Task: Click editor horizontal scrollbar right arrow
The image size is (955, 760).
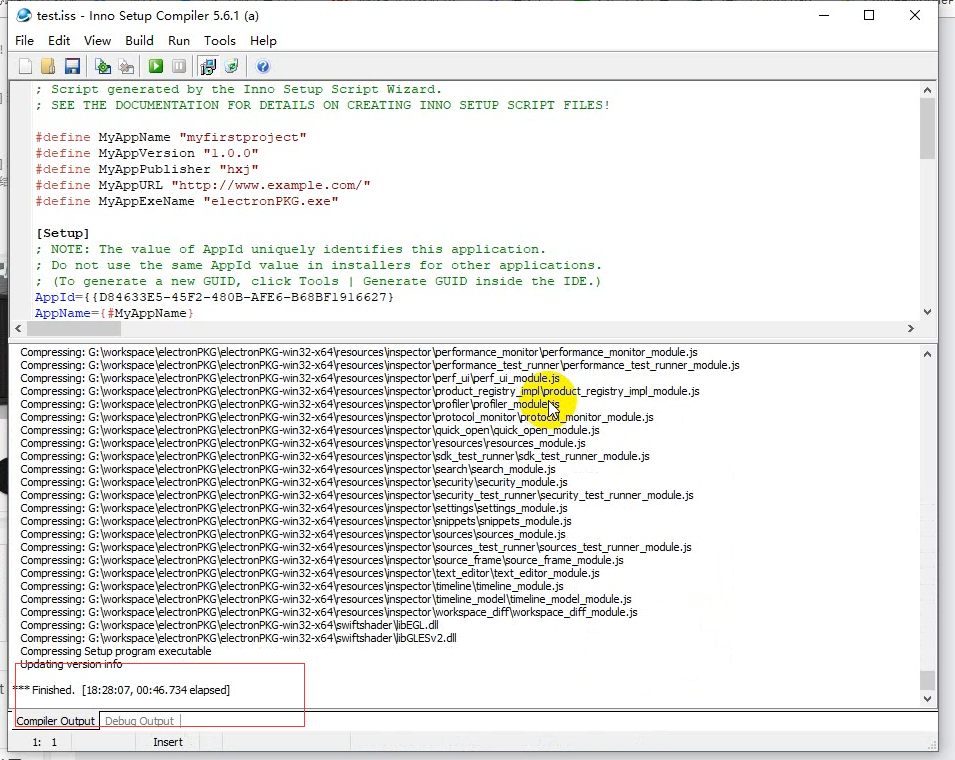Action: tap(911, 329)
